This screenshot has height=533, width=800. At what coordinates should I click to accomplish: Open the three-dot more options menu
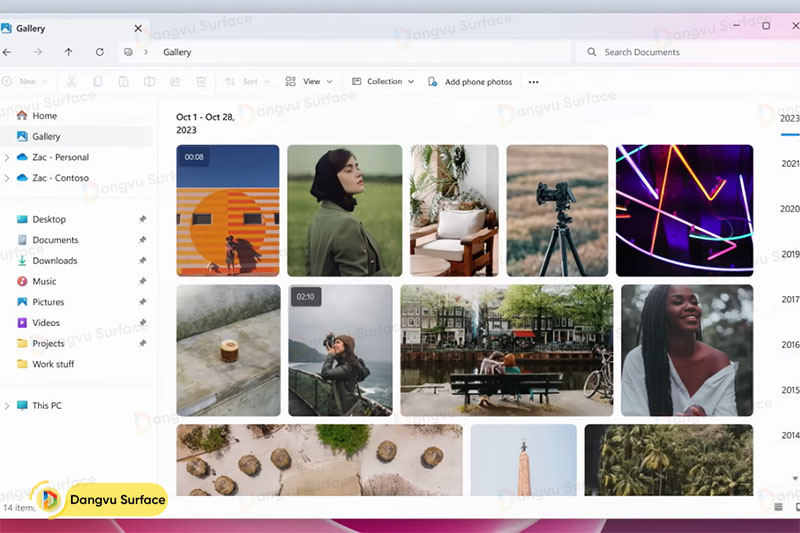[533, 82]
